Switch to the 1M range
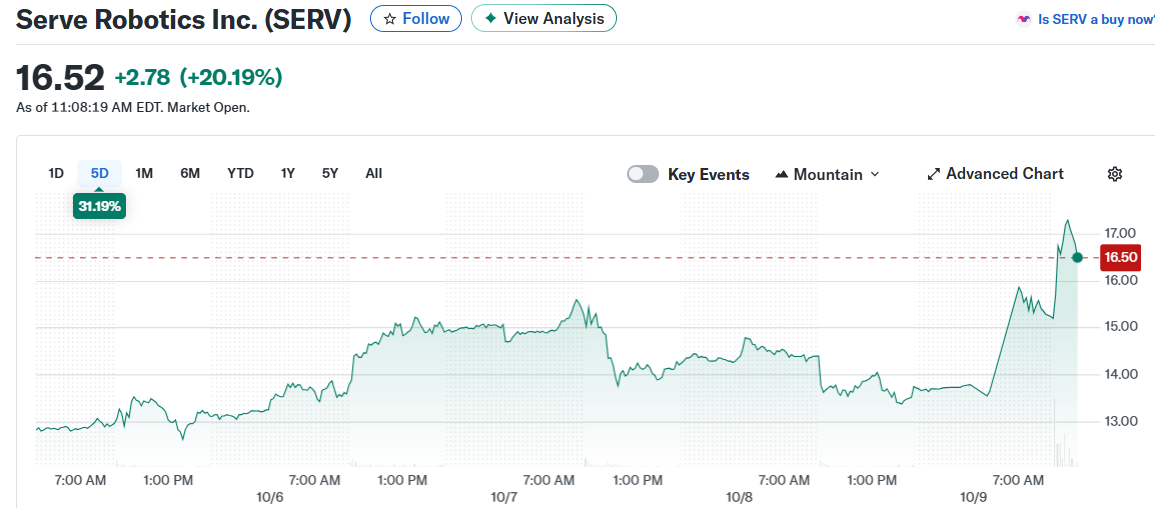The width and height of the screenshot is (1155, 508). pos(144,173)
